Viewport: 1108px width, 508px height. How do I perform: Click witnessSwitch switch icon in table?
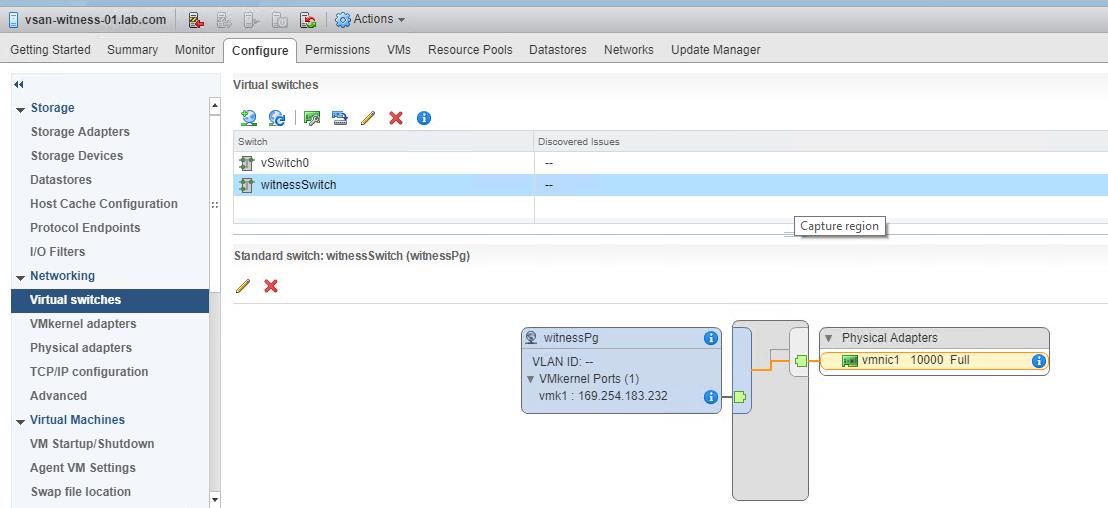246,186
